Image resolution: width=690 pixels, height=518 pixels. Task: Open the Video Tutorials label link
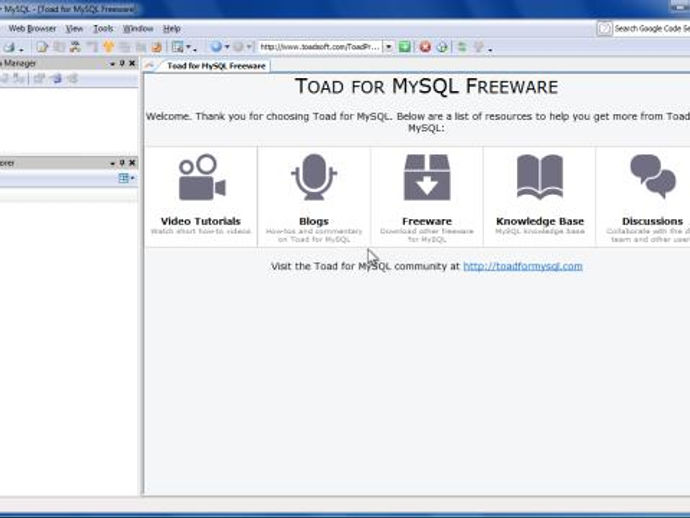[201, 221]
